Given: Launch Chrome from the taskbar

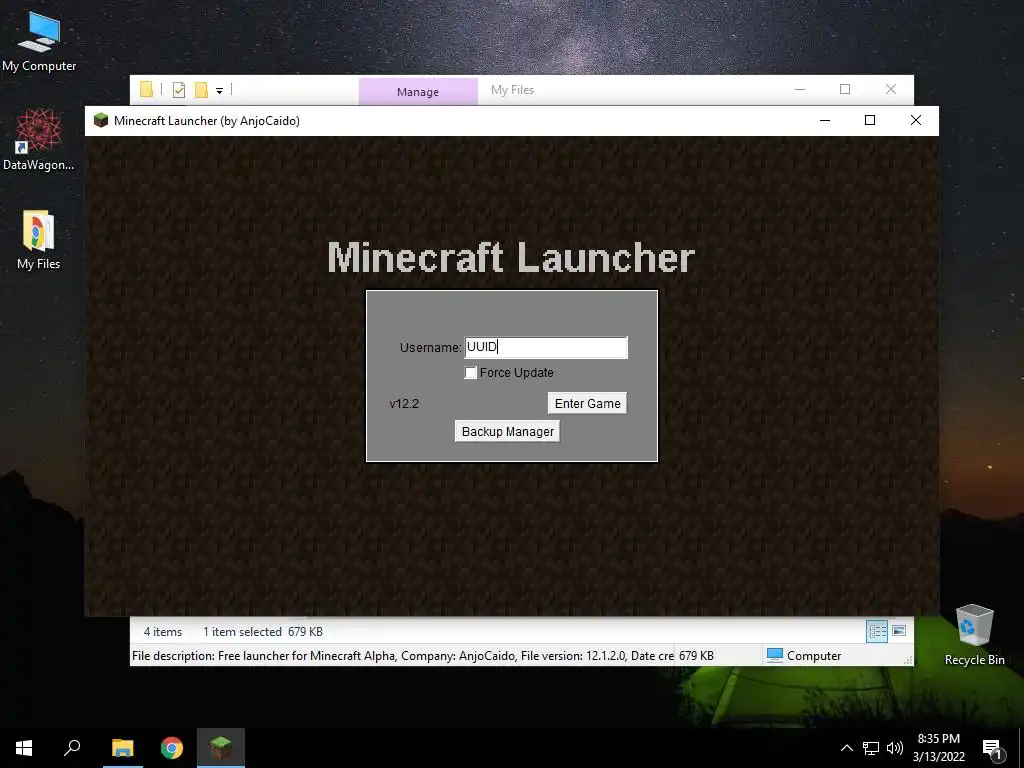Looking at the screenshot, I should click(172, 748).
